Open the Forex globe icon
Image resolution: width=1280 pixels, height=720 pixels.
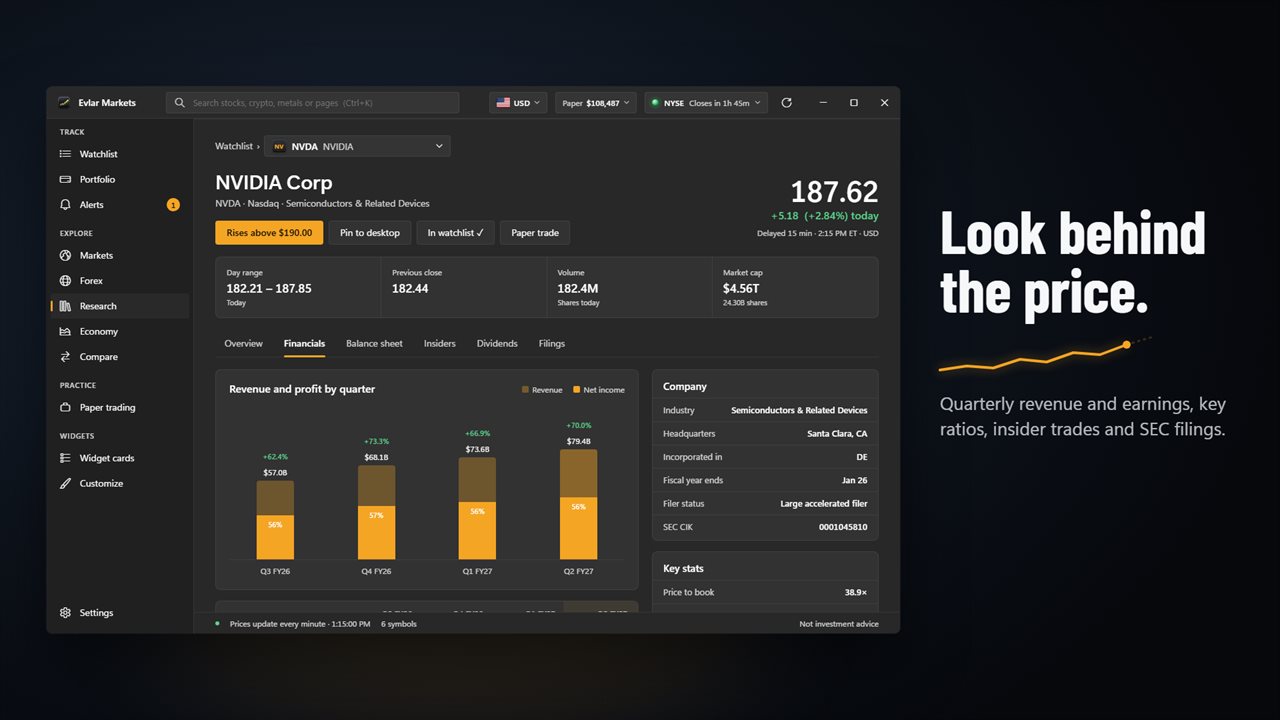tap(66, 281)
